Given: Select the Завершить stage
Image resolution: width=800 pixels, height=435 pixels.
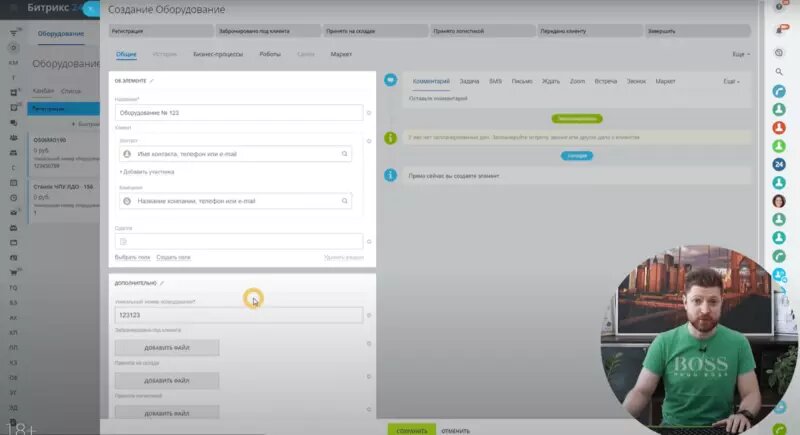Looking at the screenshot, I should 697,31.
